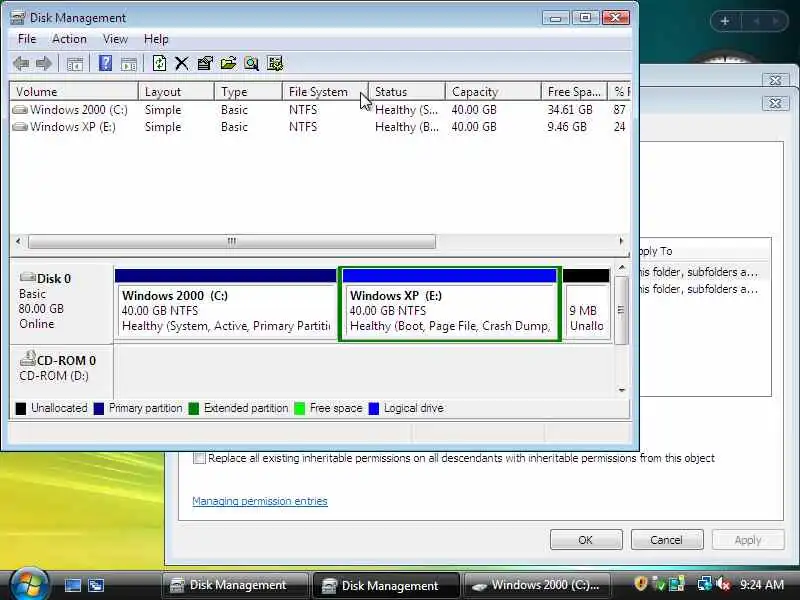Switch to Windows 2000 (C:) taskbar window
This screenshot has width=800, height=600.
click(x=538, y=585)
